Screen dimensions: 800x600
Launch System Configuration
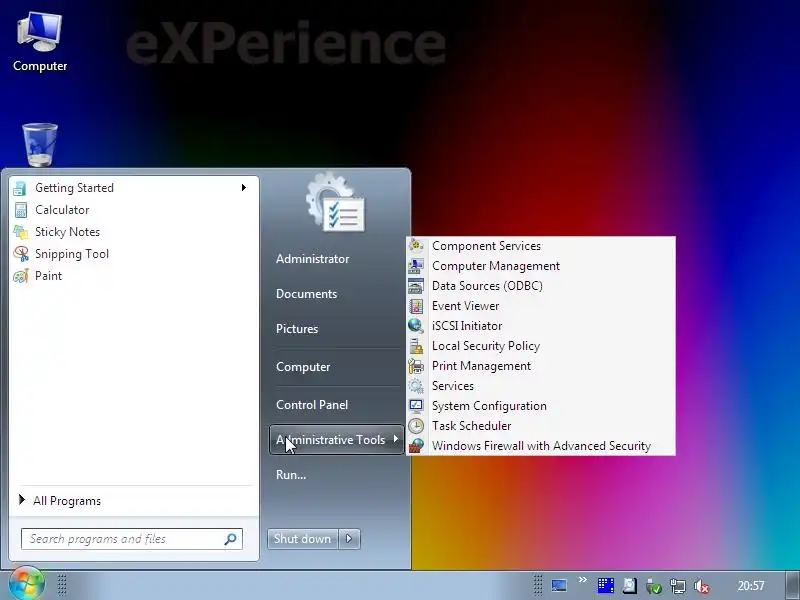541,406
